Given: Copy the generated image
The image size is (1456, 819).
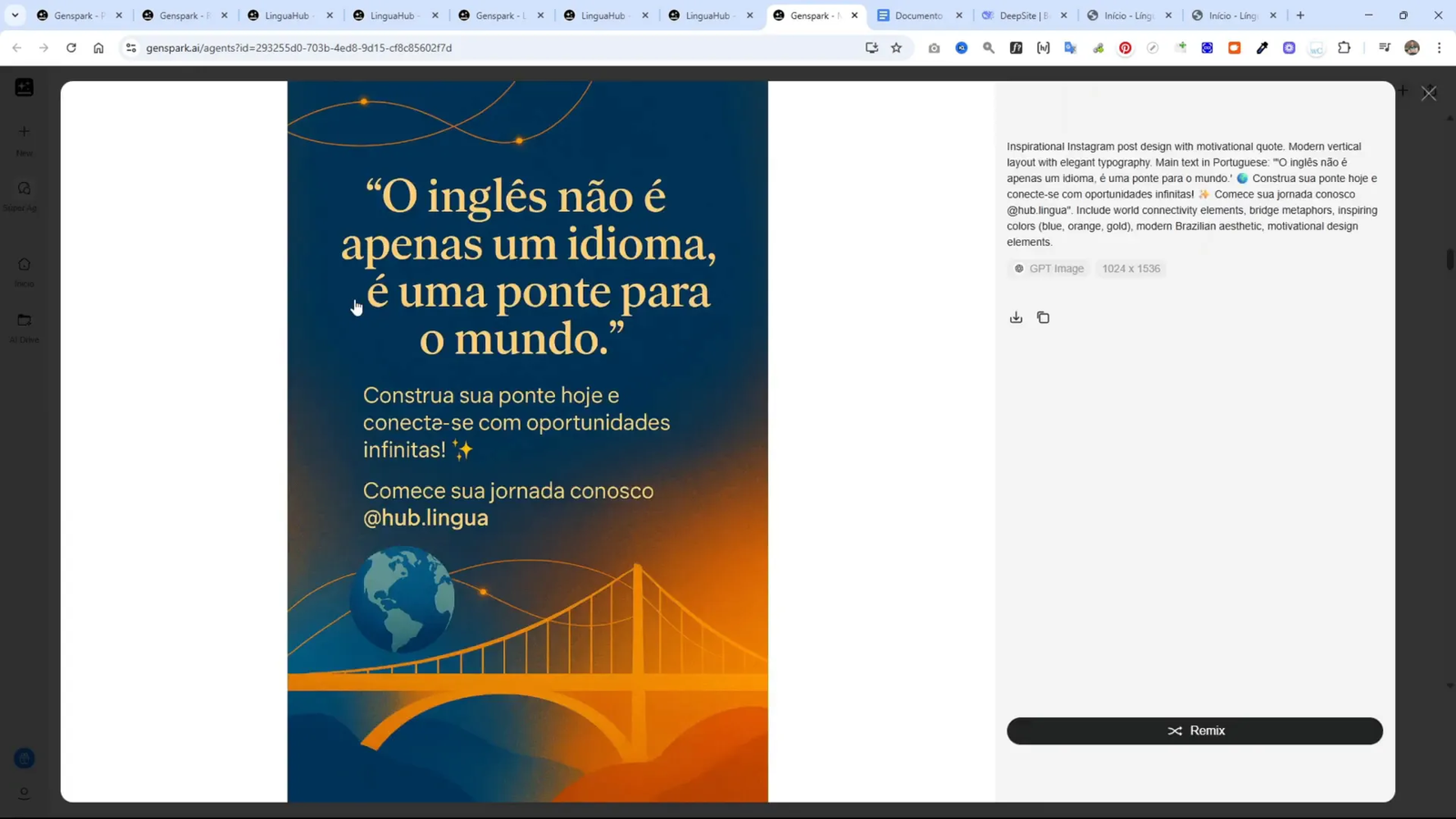Looking at the screenshot, I should (x=1044, y=317).
